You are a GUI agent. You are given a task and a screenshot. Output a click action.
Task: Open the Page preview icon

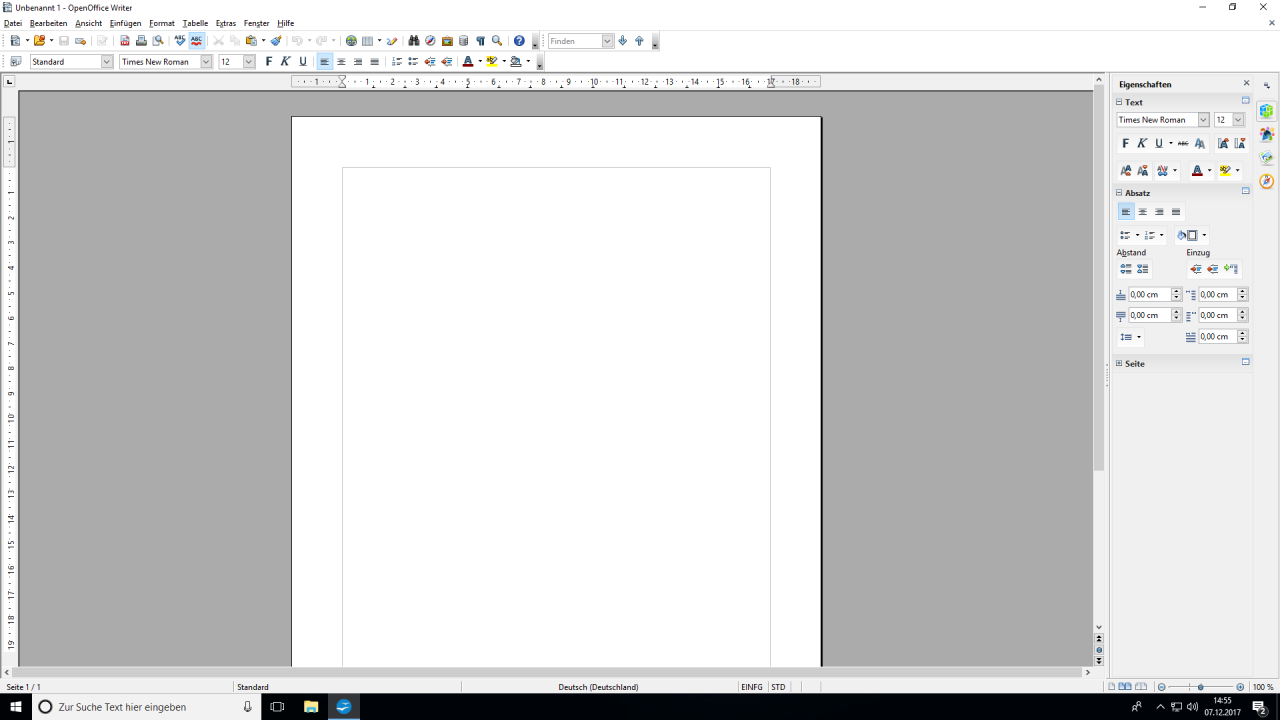click(157, 41)
